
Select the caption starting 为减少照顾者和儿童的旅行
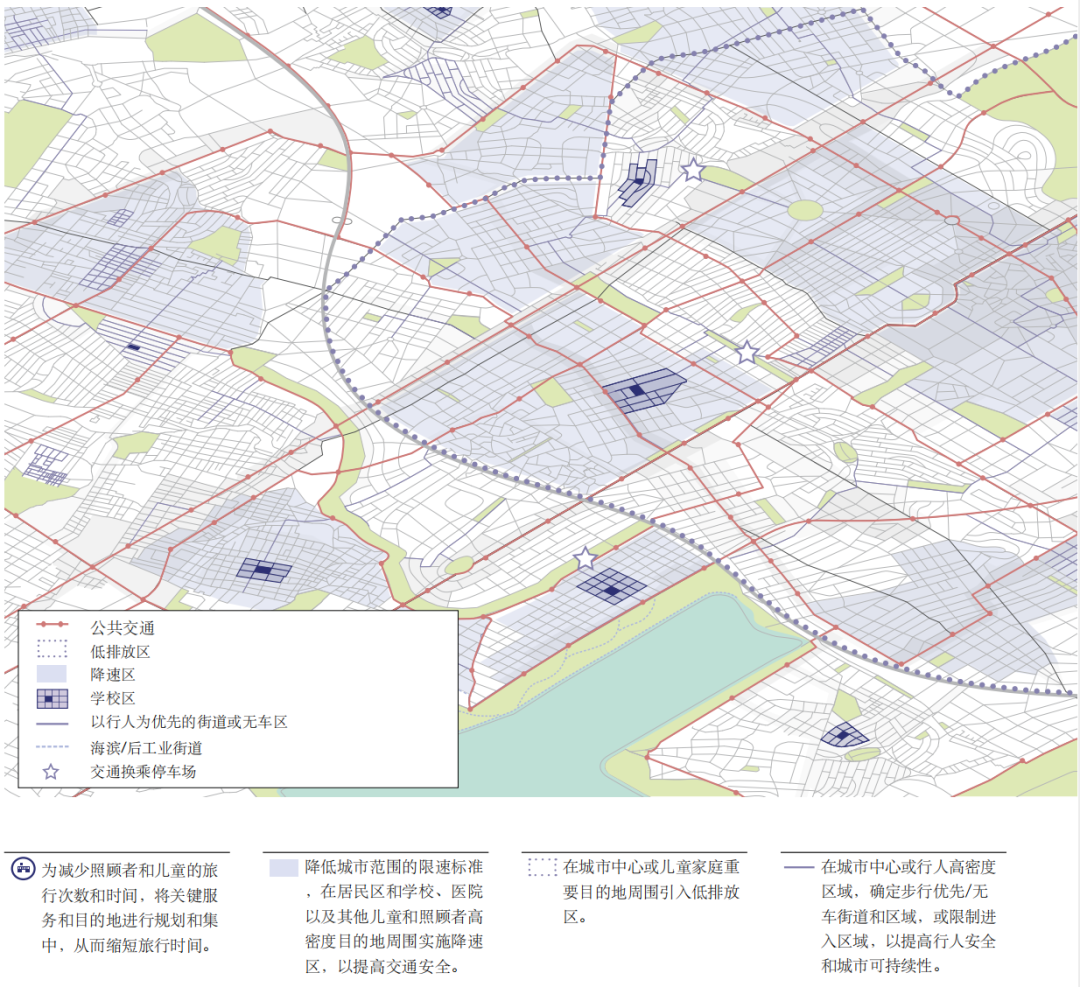click(x=129, y=908)
